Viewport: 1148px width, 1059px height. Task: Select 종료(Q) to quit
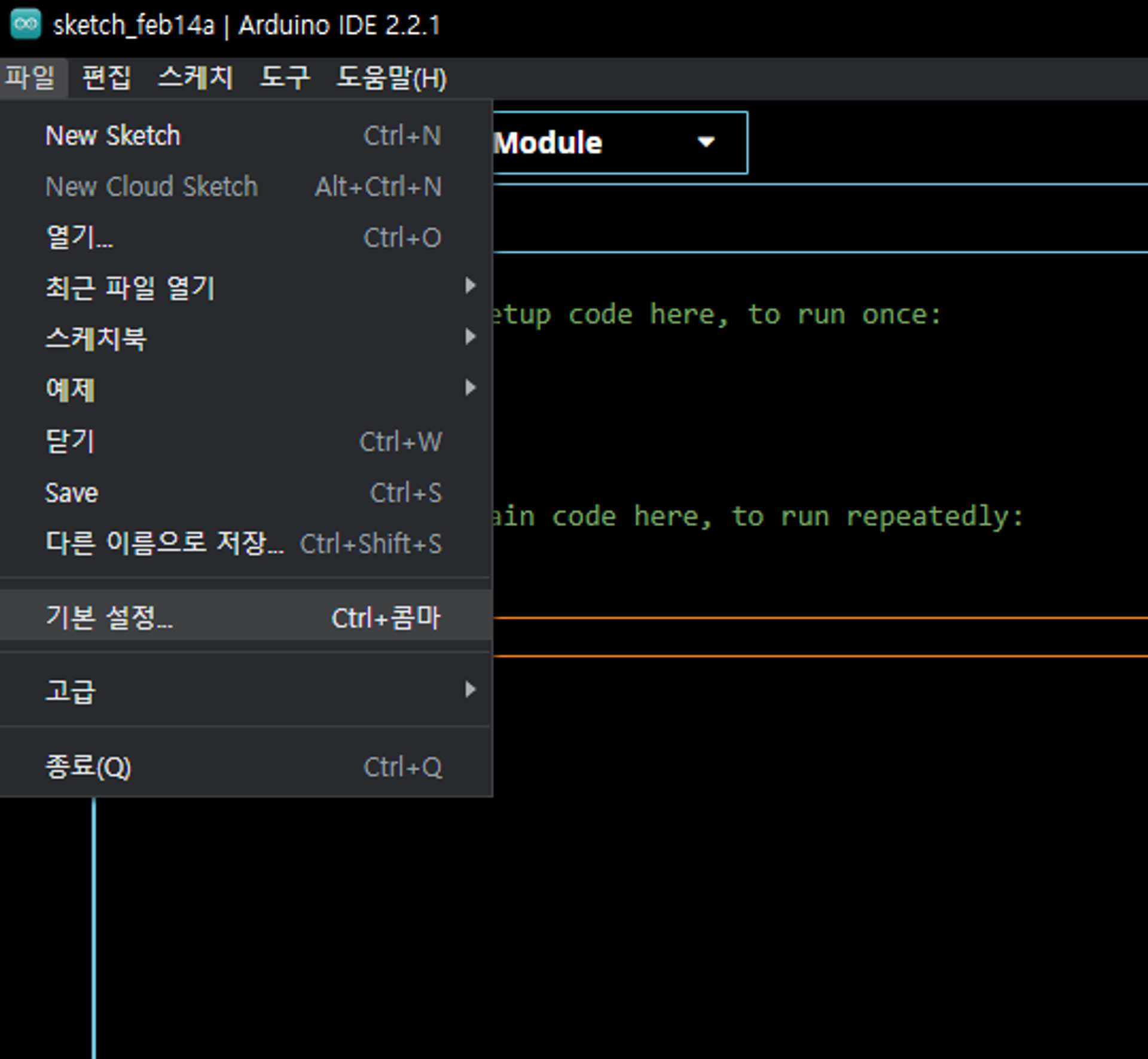[x=88, y=767]
